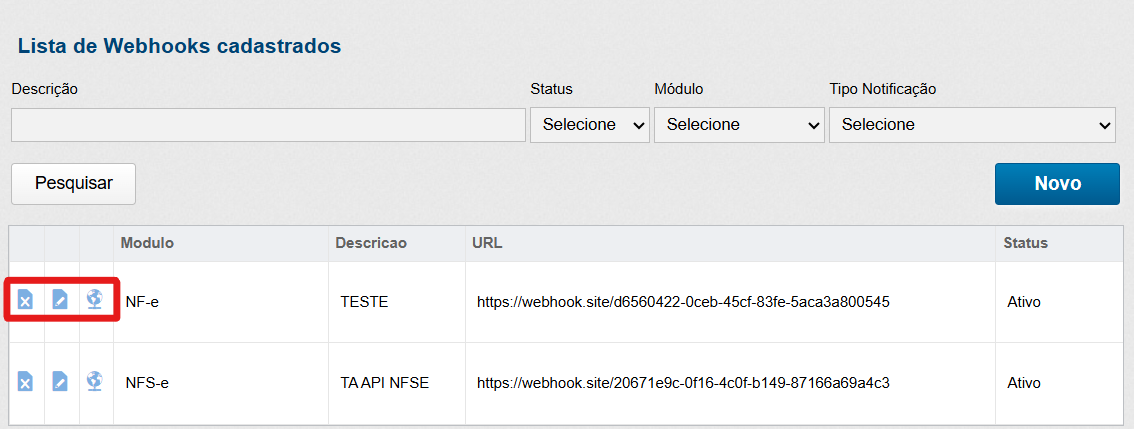Click the globe icon in NFS-e row
Screen dimensions: 1134x429
coord(95,381)
